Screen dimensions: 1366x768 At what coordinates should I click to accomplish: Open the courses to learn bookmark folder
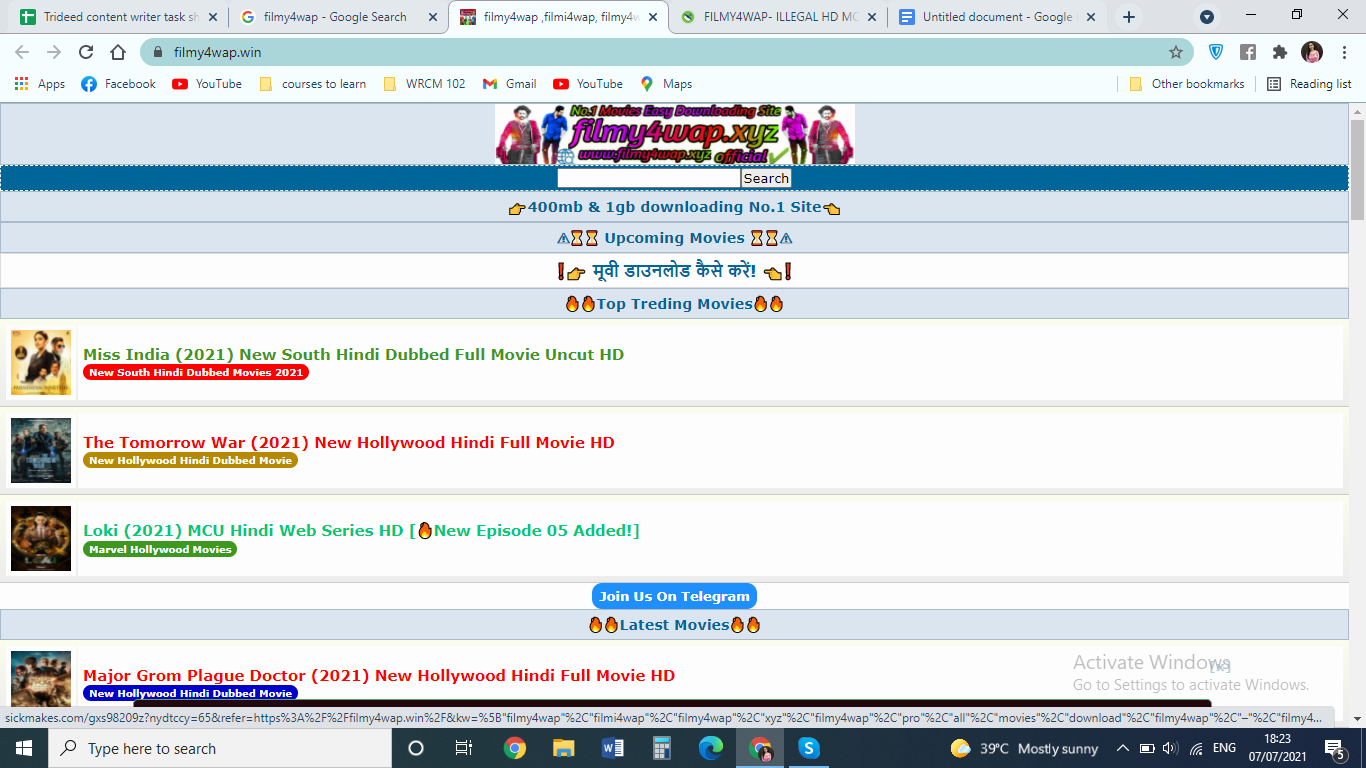pos(313,84)
